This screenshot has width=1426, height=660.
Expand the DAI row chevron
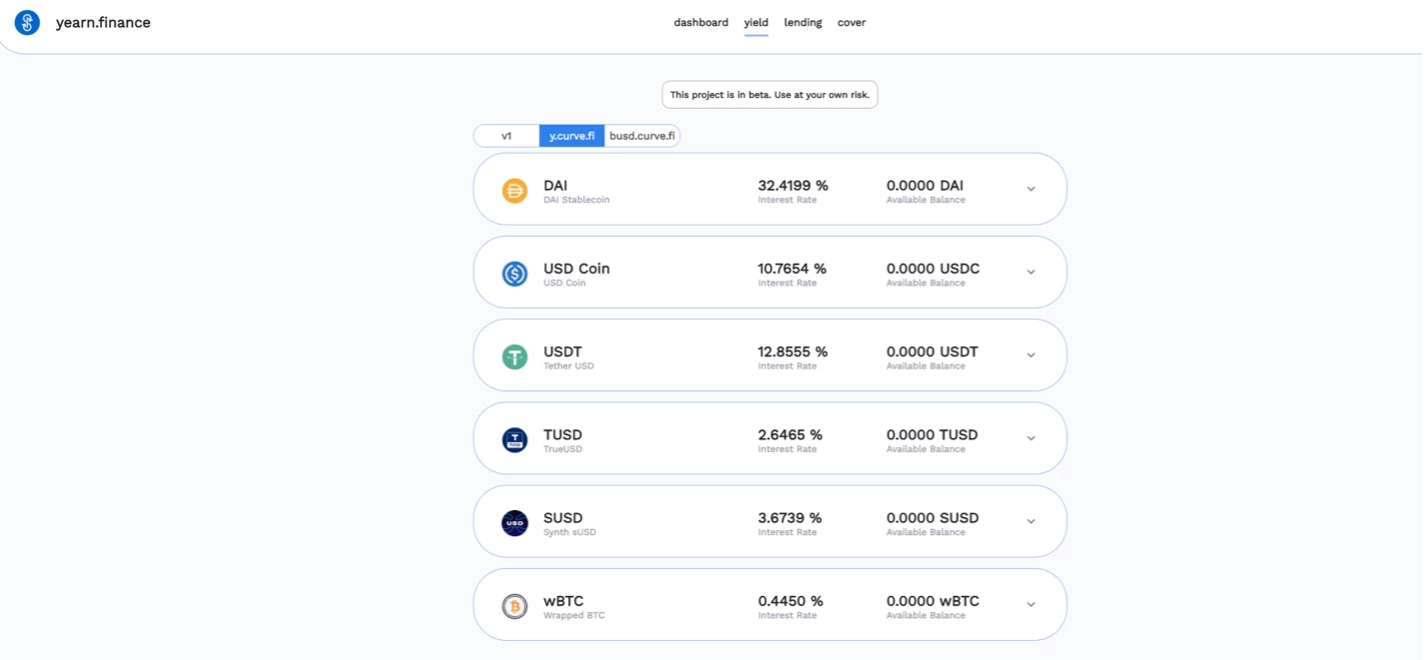tap(1031, 189)
